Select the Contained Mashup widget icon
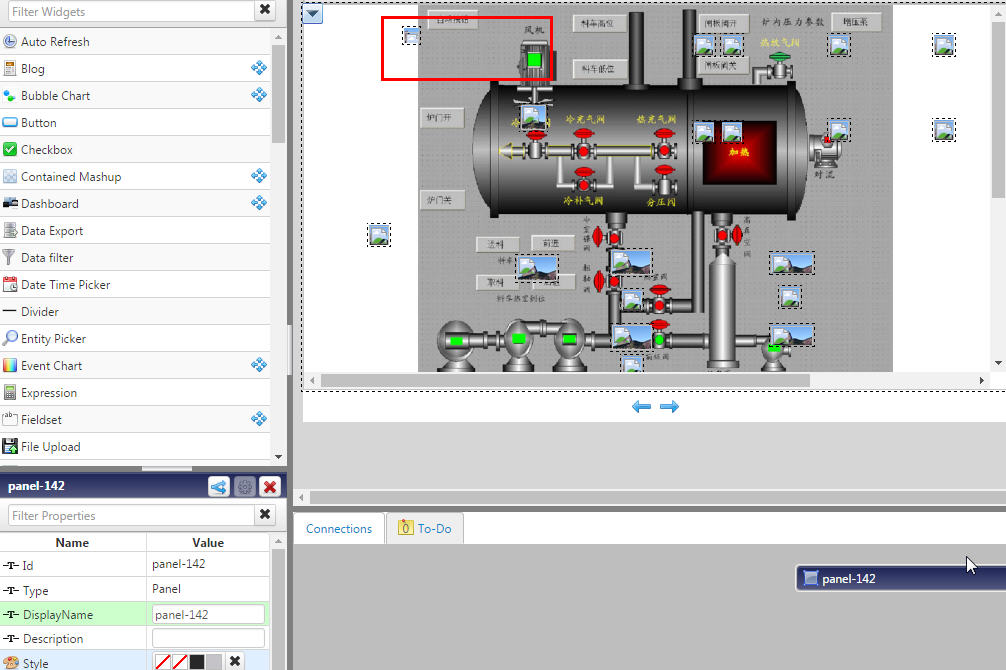 click(x=10, y=176)
